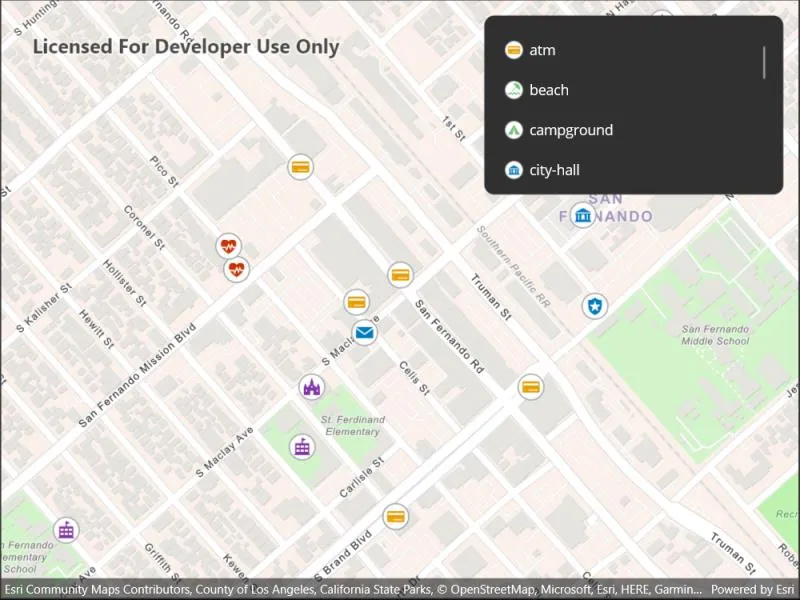Click the lower red heart hospital marker

[x=236, y=269]
